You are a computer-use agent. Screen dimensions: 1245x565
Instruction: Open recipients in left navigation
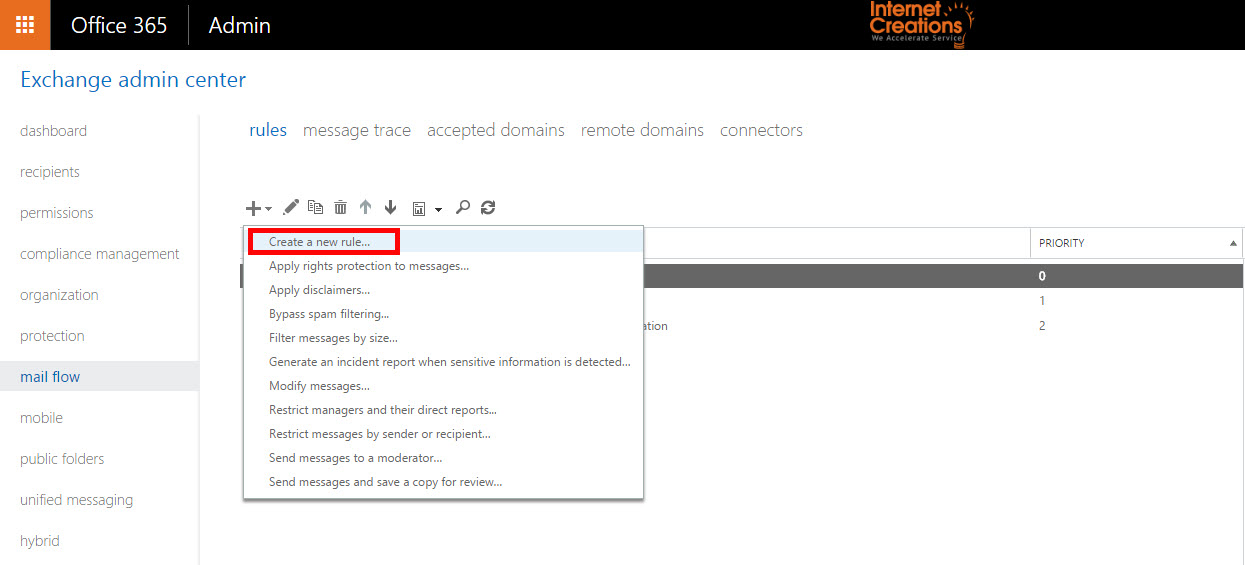point(50,172)
